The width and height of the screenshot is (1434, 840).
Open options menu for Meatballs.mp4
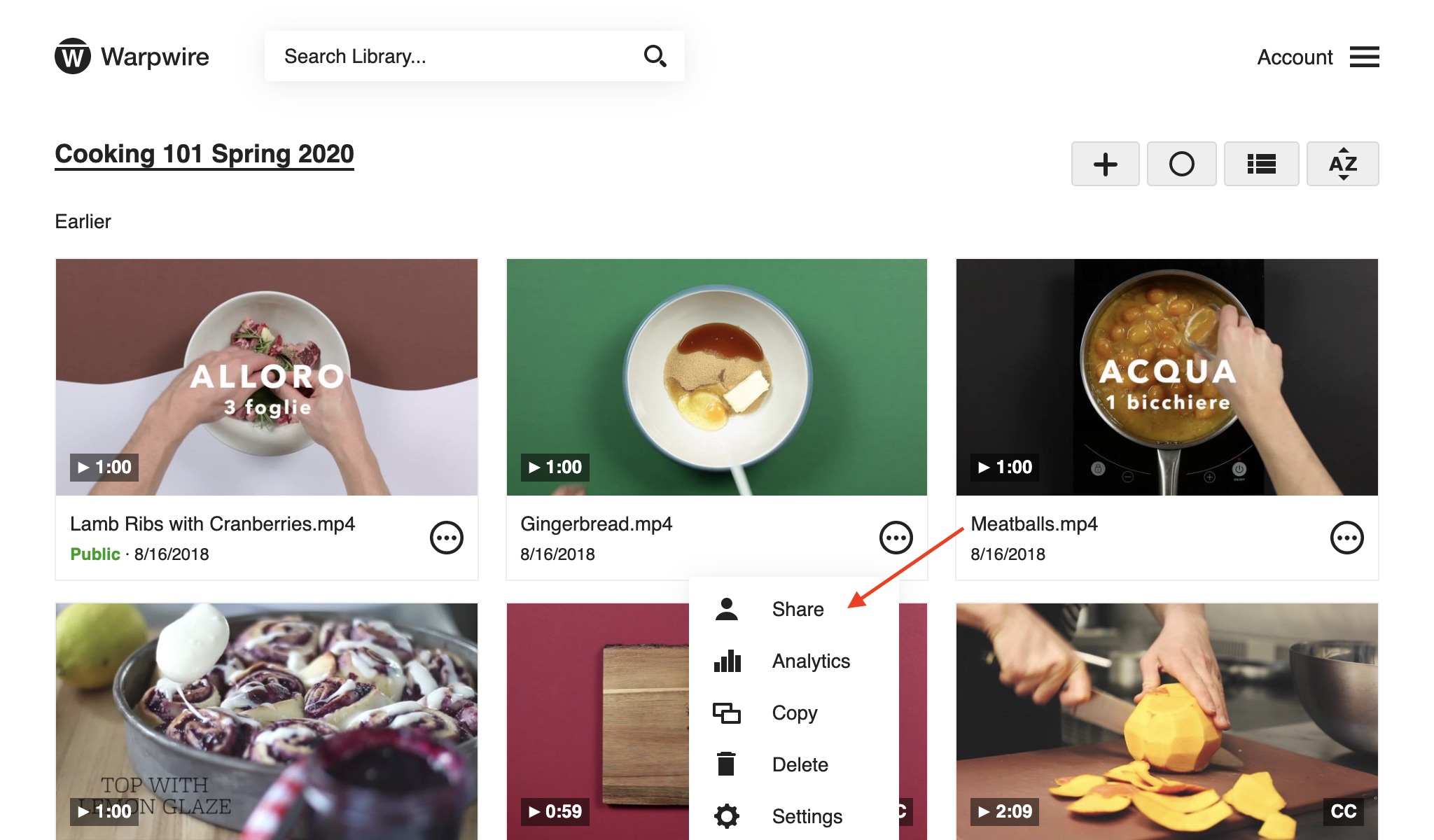[1347, 537]
